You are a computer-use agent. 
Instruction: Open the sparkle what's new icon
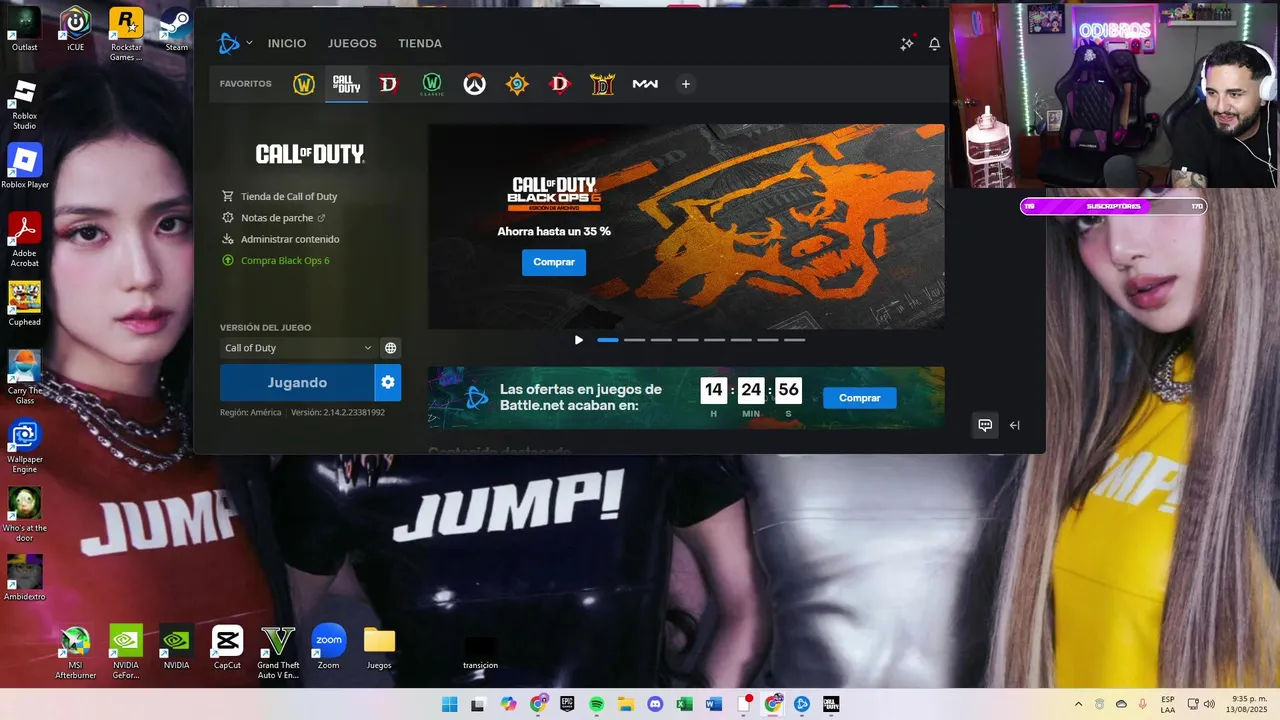coord(907,44)
